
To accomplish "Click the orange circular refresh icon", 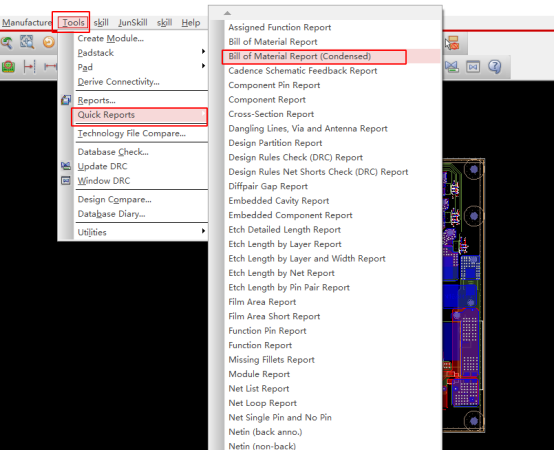I will pos(49,42).
